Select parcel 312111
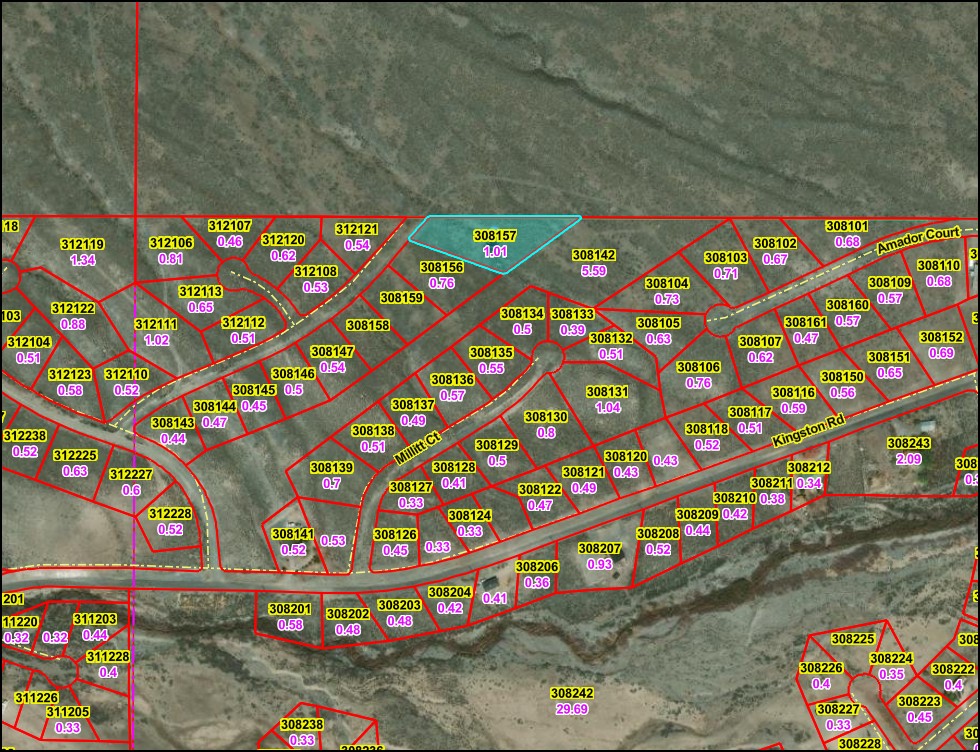980x752 pixels. click(x=156, y=324)
